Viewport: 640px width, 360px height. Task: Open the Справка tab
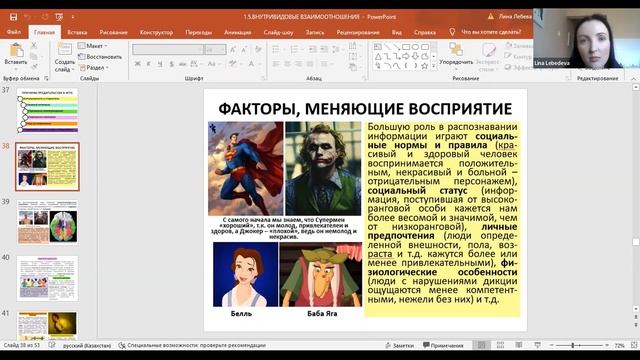pos(424,32)
